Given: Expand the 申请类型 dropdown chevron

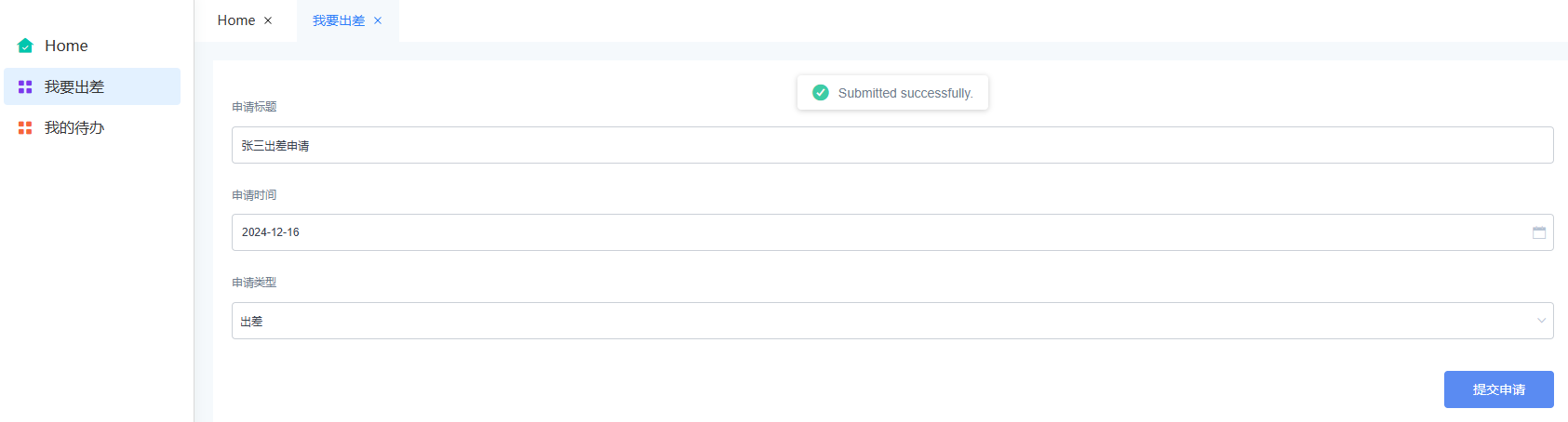Looking at the screenshot, I should [1541, 321].
